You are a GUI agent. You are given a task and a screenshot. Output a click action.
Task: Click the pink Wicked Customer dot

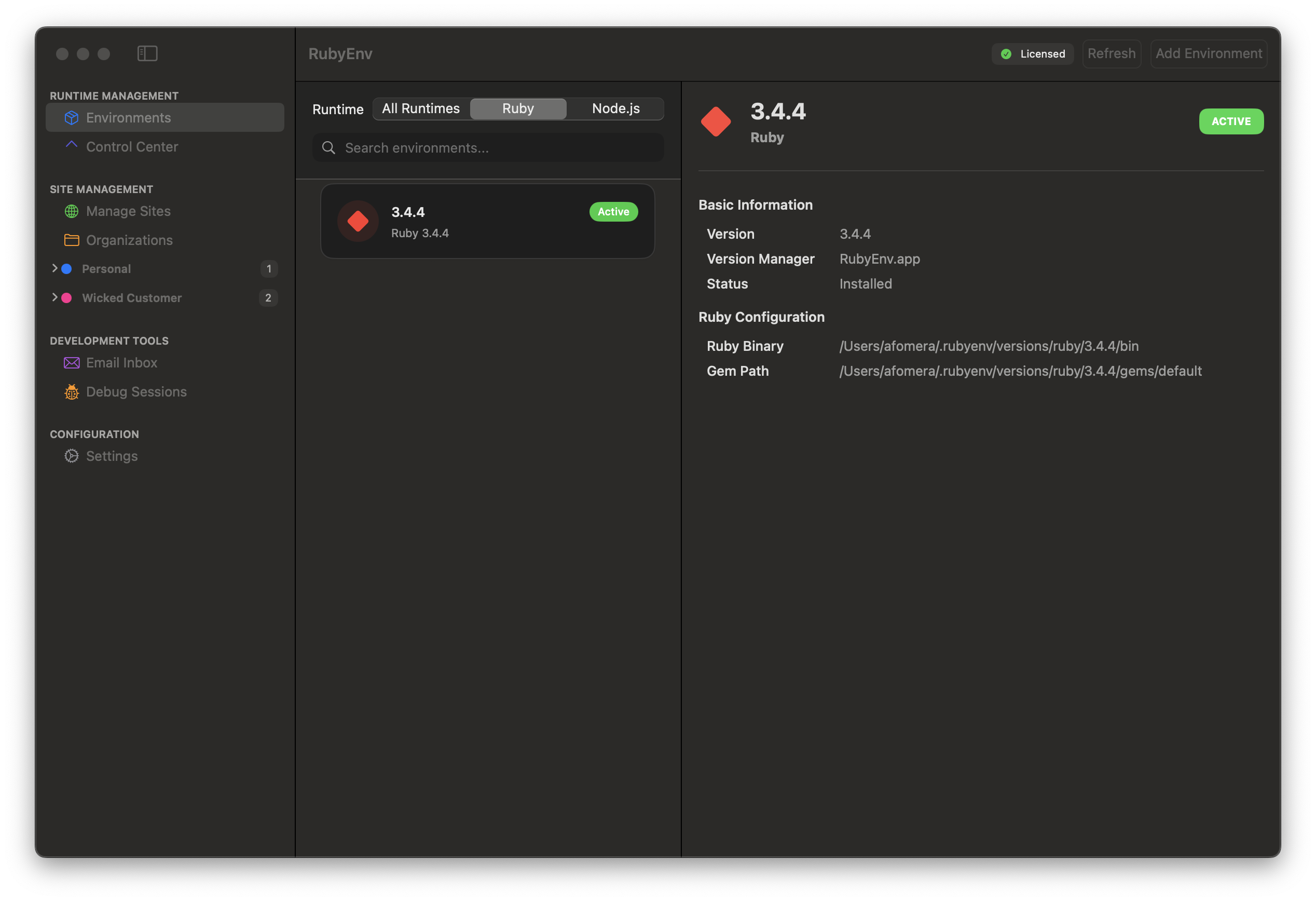tap(66, 298)
